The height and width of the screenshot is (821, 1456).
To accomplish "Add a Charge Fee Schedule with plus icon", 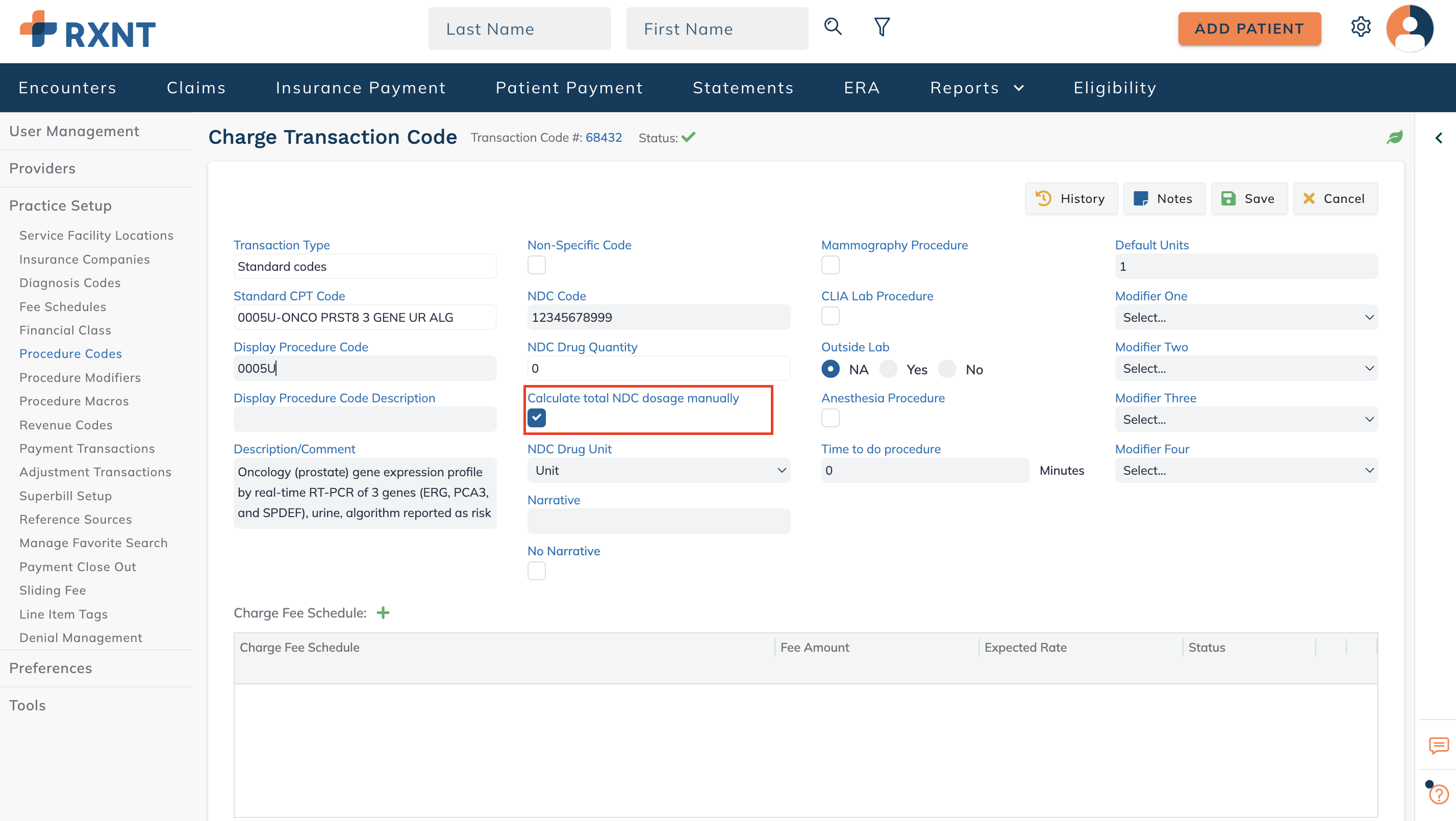I will [383, 612].
